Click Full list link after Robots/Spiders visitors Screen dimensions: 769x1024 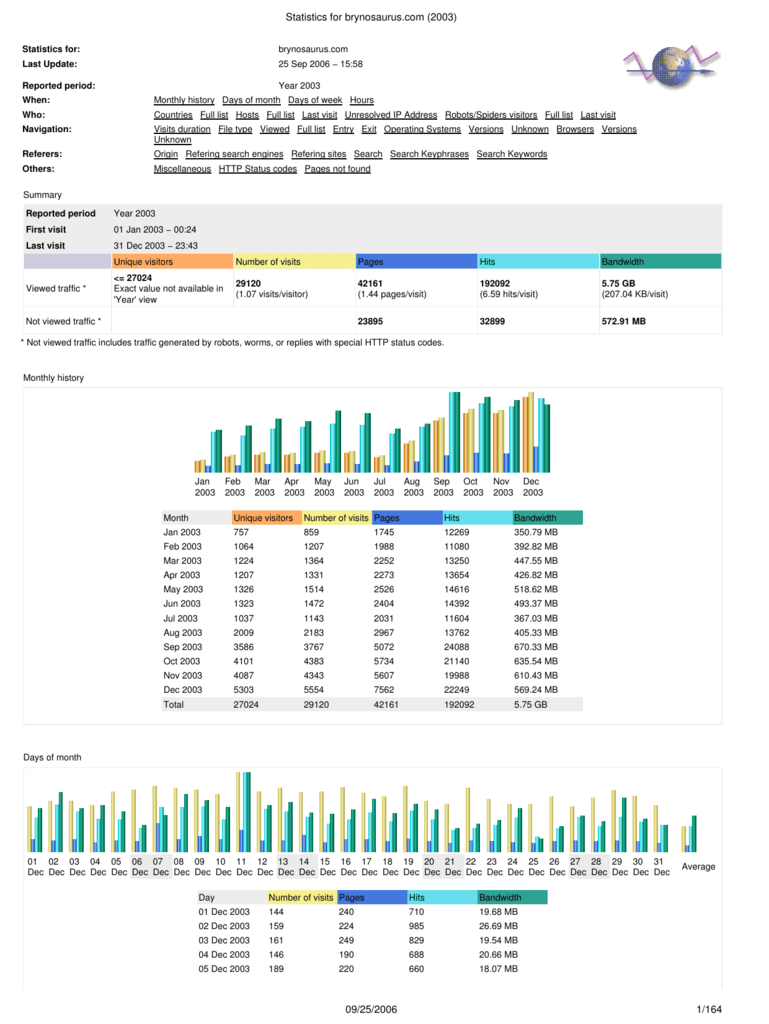point(559,115)
